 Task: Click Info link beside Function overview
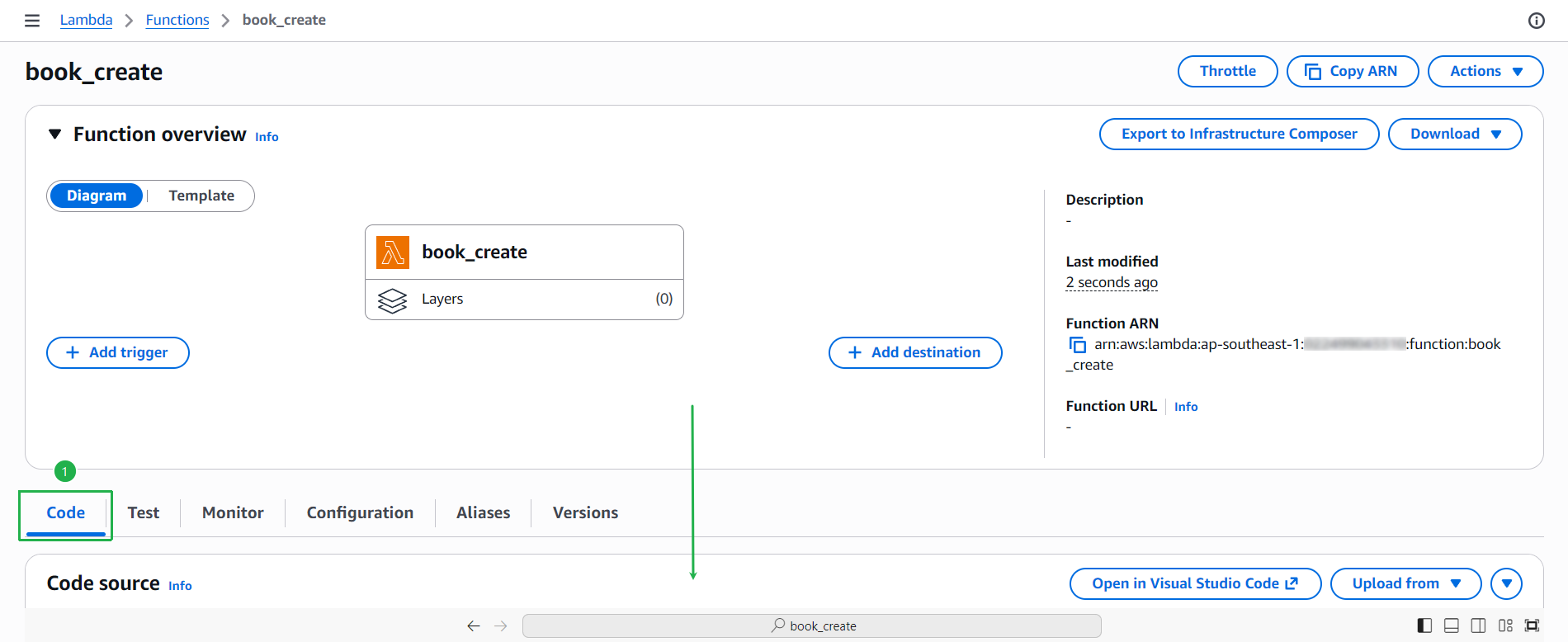tap(267, 137)
